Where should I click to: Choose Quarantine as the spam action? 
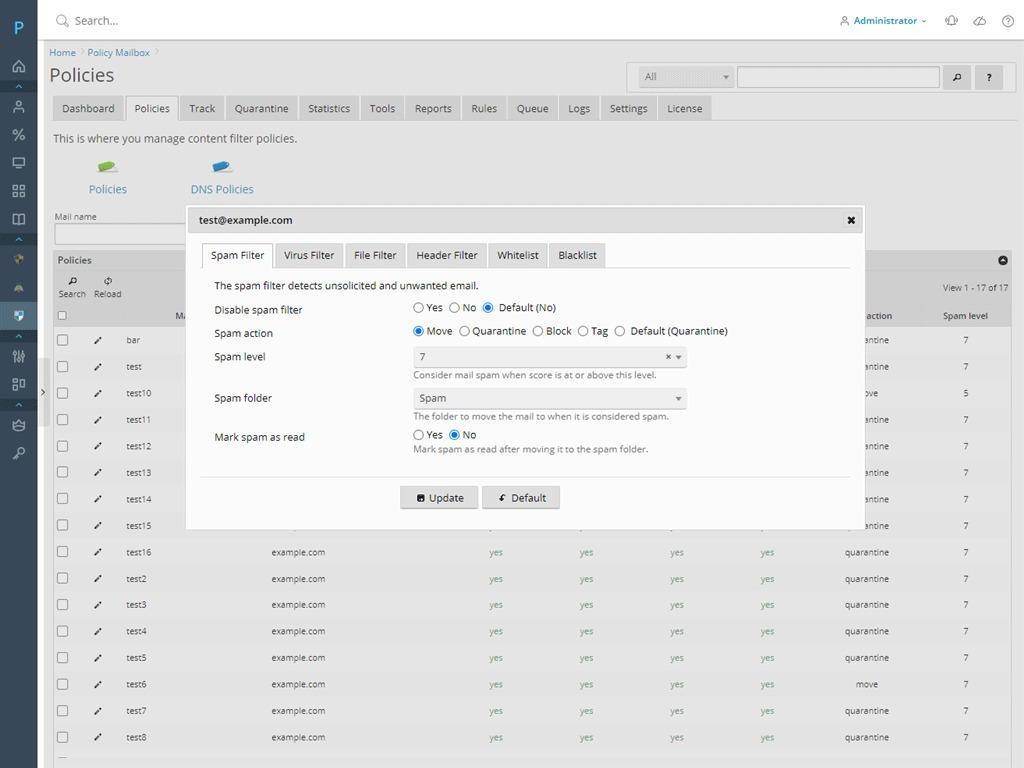click(x=465, y=331)
